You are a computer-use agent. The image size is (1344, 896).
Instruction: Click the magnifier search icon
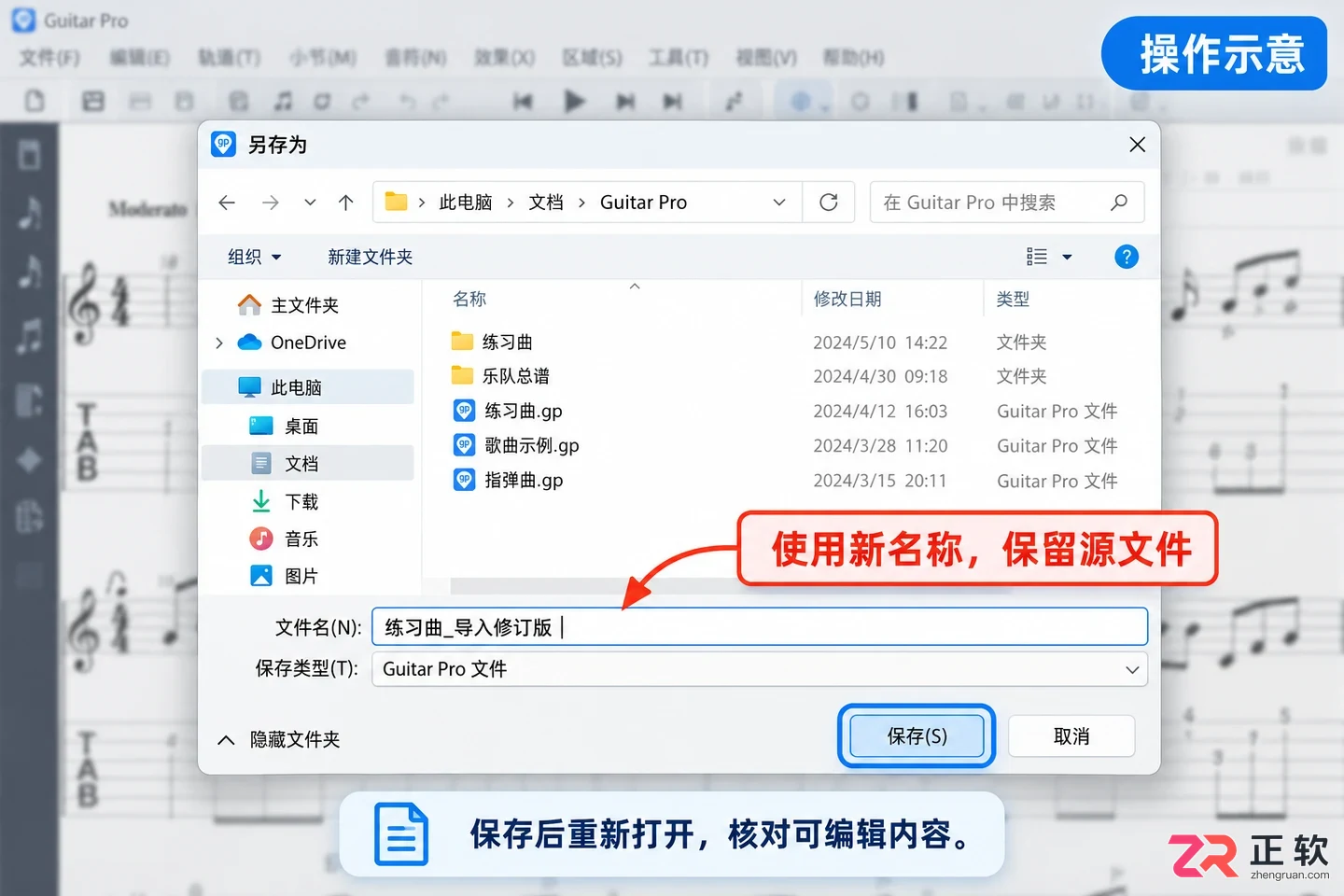[x=1119, y=203]
